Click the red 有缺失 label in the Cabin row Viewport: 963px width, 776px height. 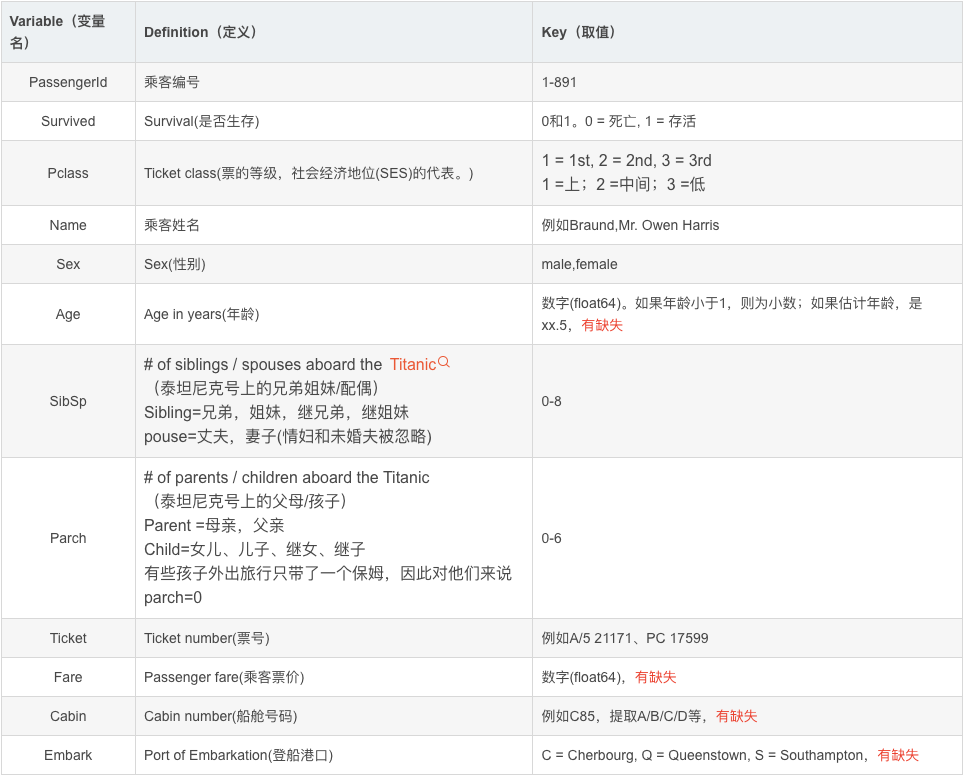pyautogui.click(x=738, y=716)
